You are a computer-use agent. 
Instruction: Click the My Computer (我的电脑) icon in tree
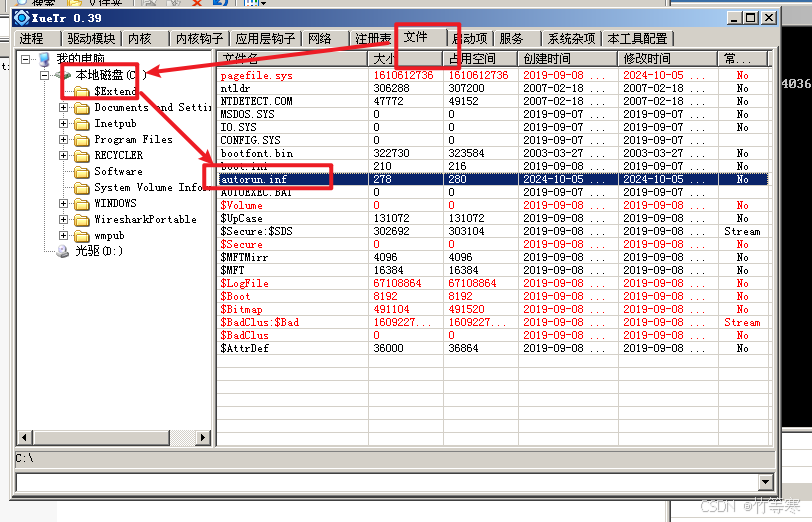(x=43, y=60)
